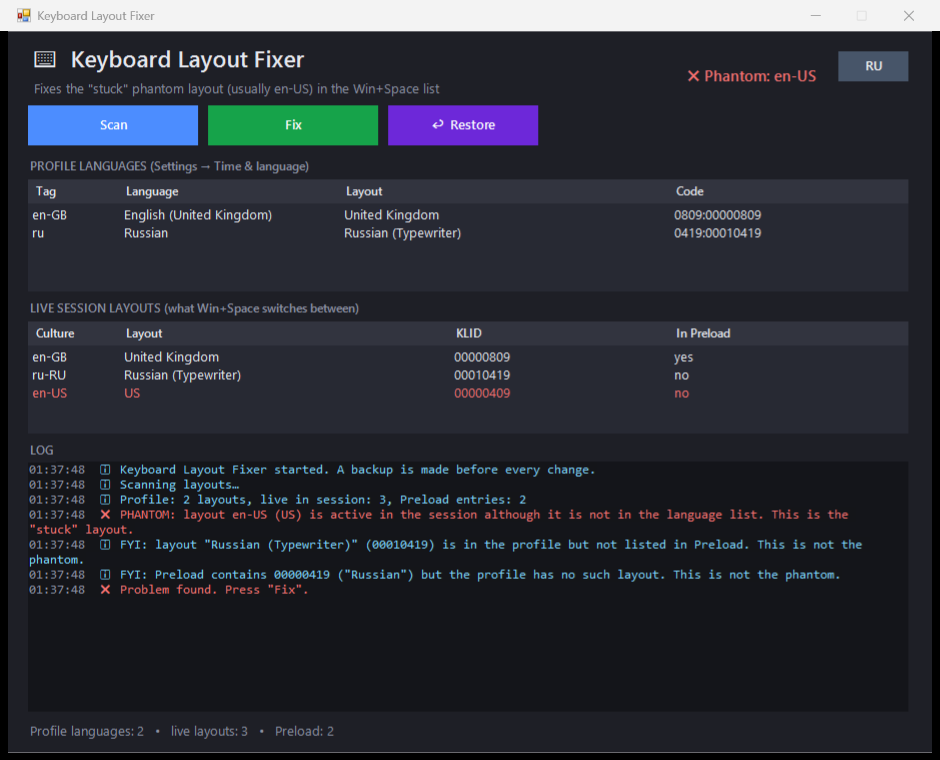Click the KLID column header
The image size is (940, 760).
[x=469, y=333]
